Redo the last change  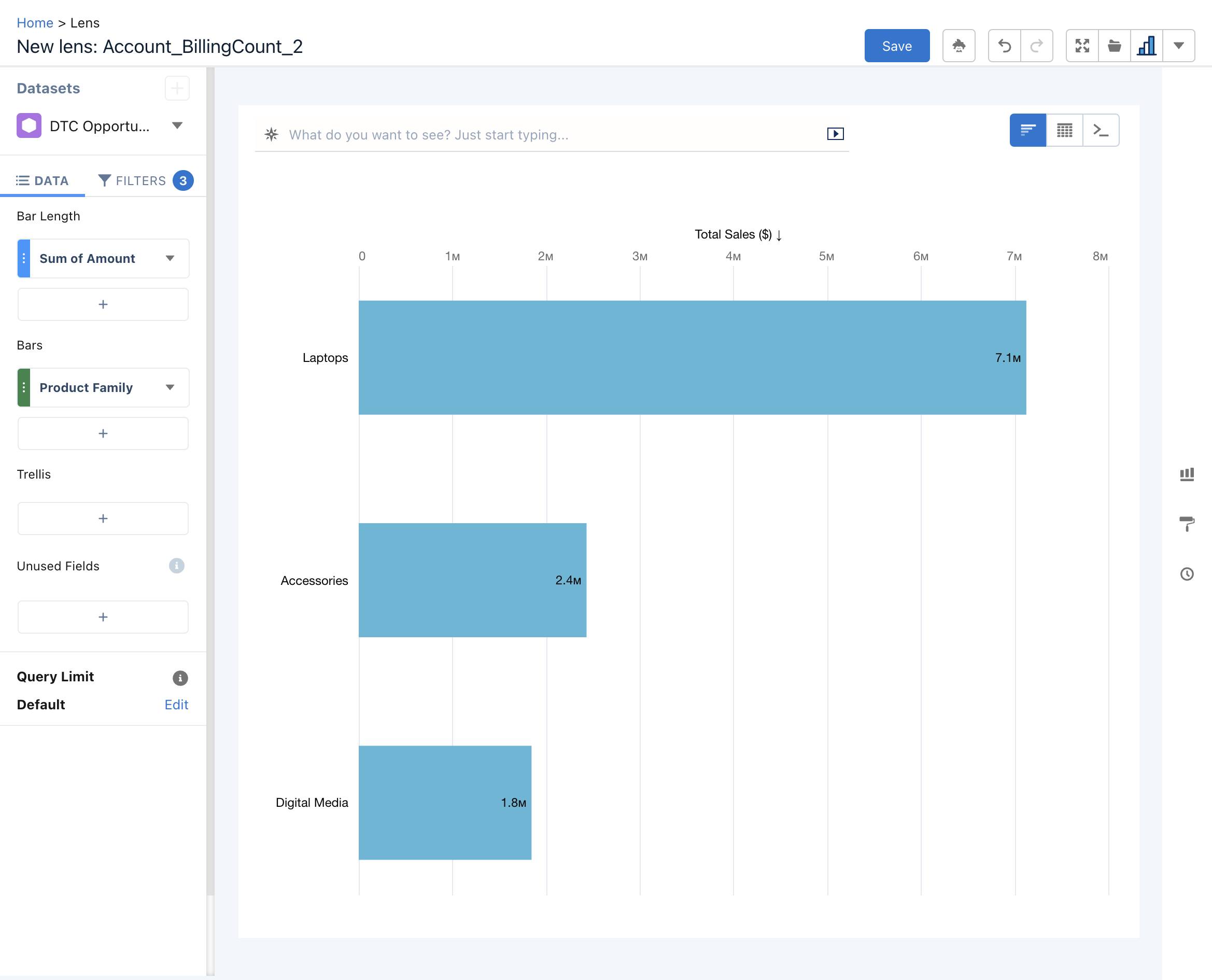tap(1037, 46)
